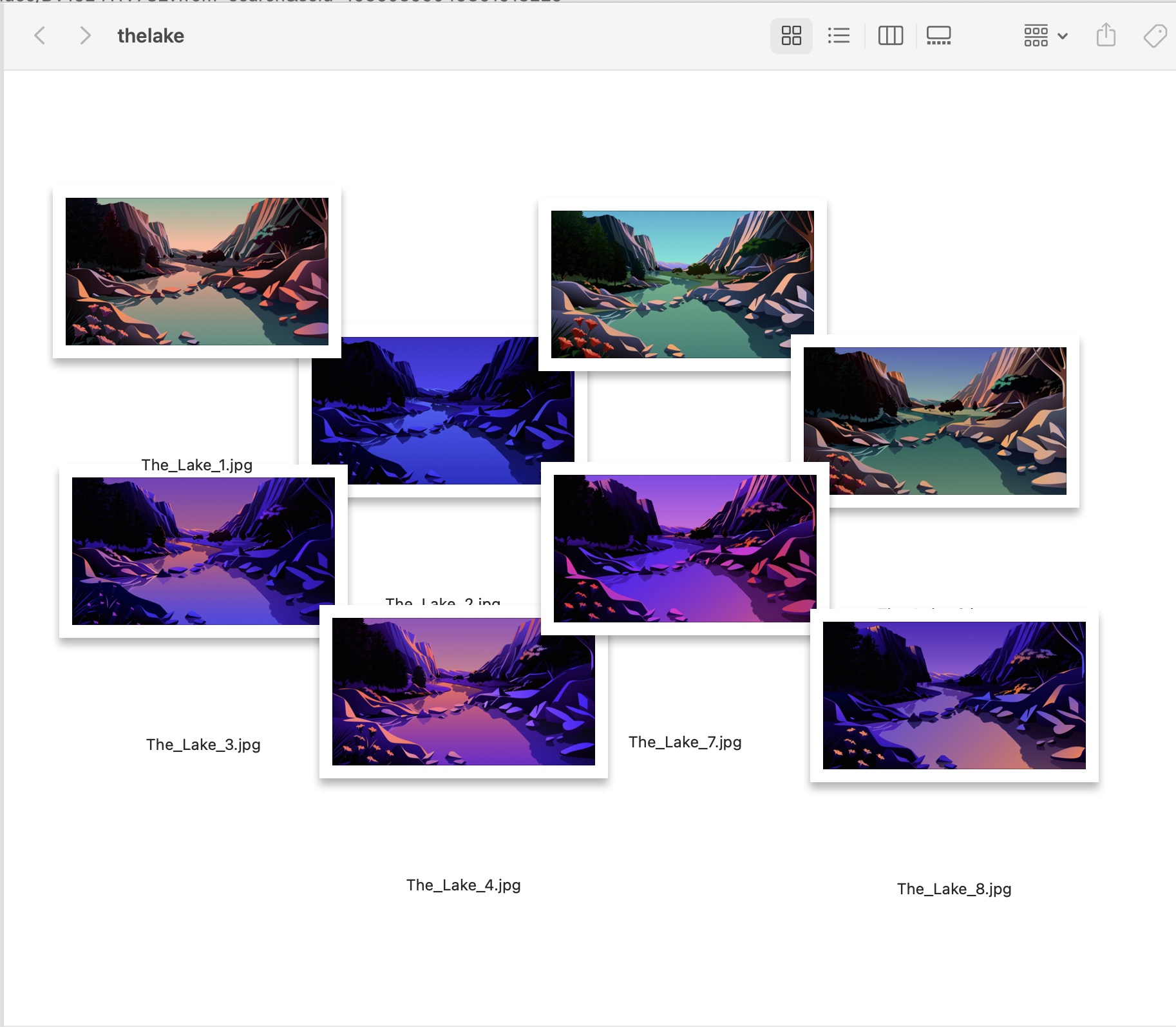This screenshot has width=1176, height=1027.
Task: Click The_Lake_4.jpg file name label
Action: [464, 885]
